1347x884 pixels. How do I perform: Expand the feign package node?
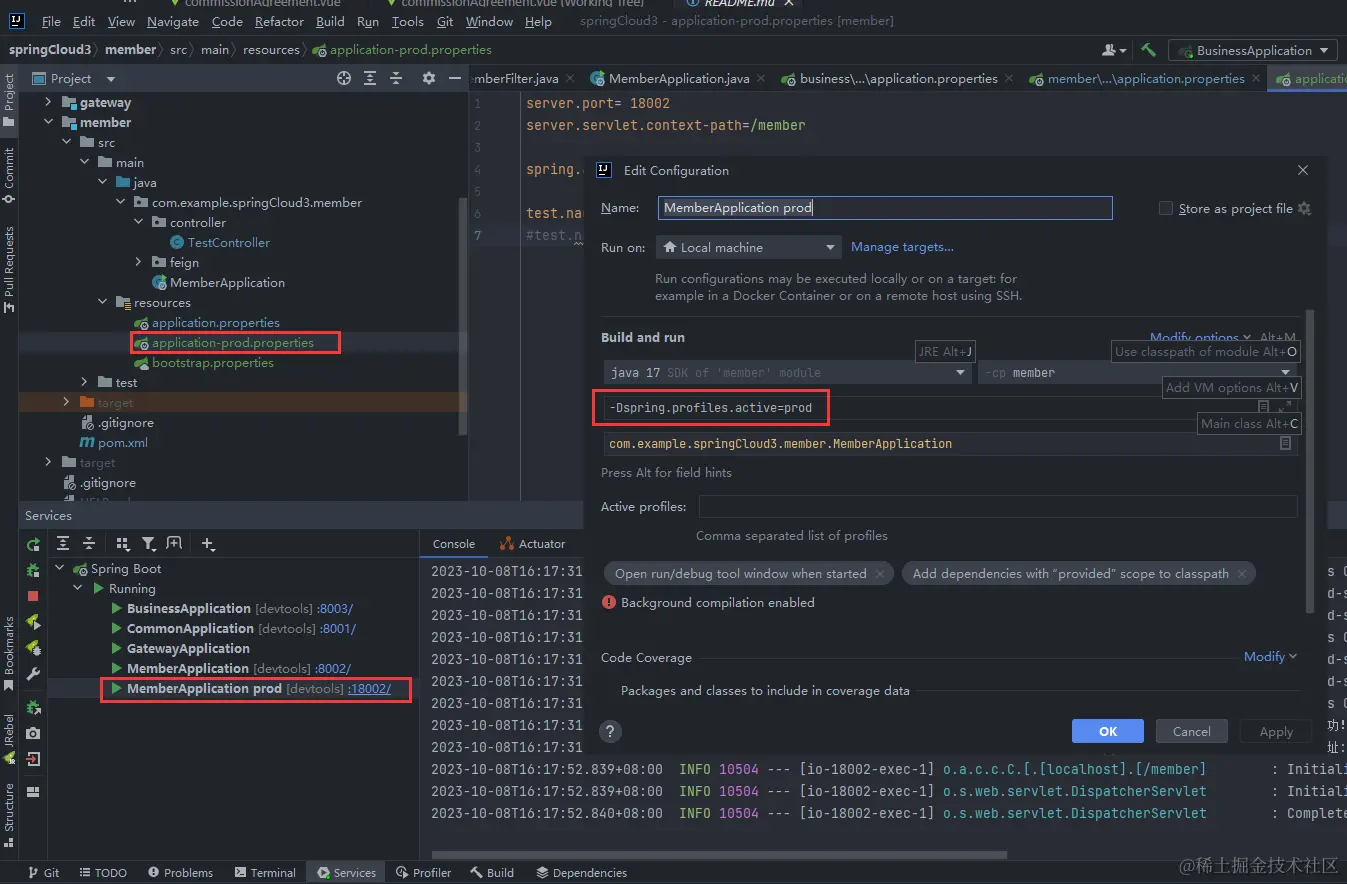pos(139,262)
